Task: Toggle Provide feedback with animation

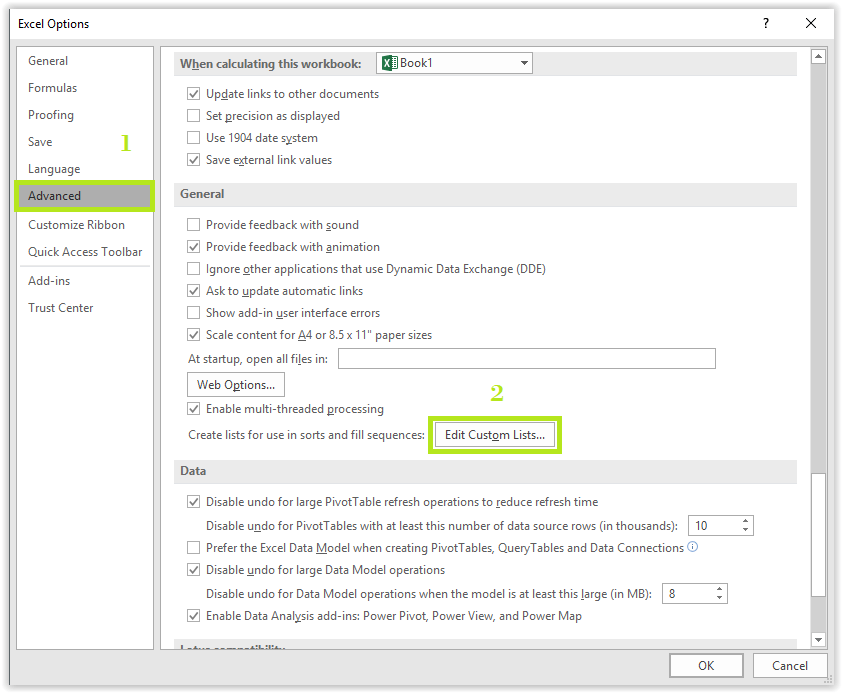Action: pyautogui.click(x=193, y=247)
